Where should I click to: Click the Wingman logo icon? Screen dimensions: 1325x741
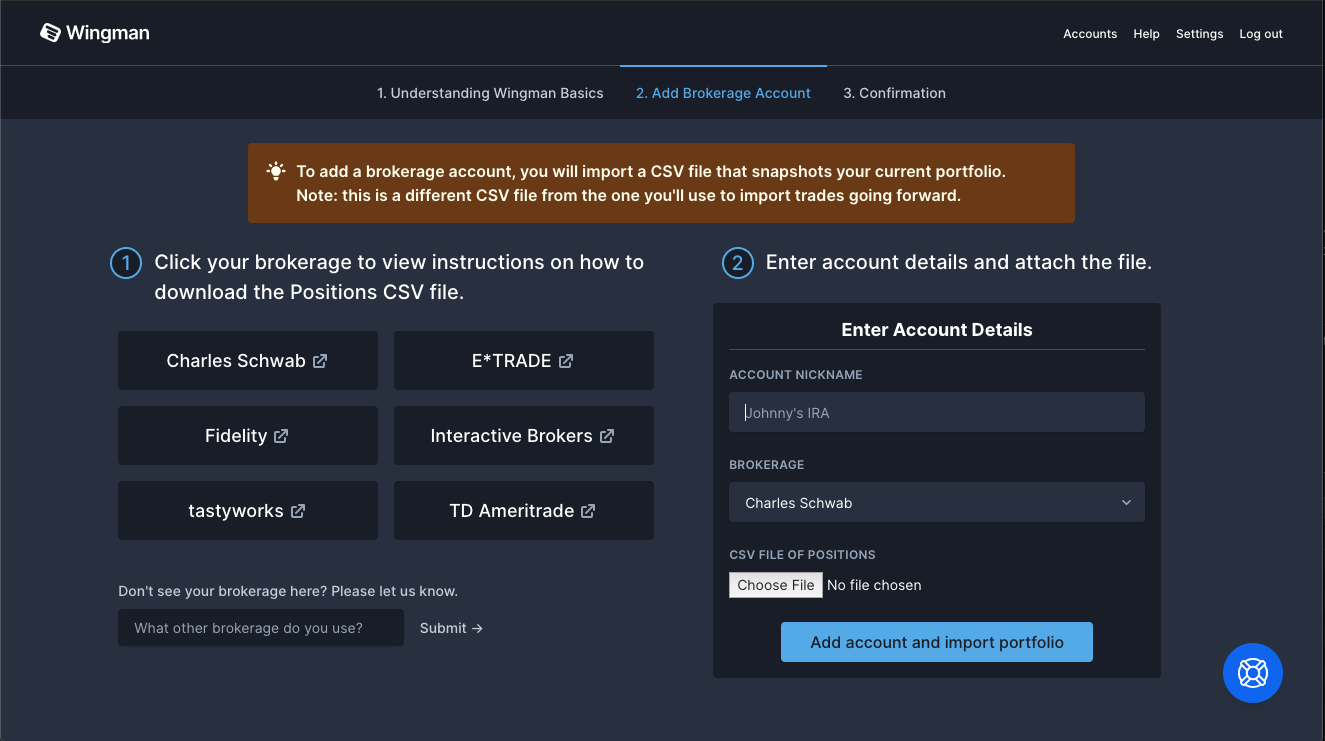(50, 33)
